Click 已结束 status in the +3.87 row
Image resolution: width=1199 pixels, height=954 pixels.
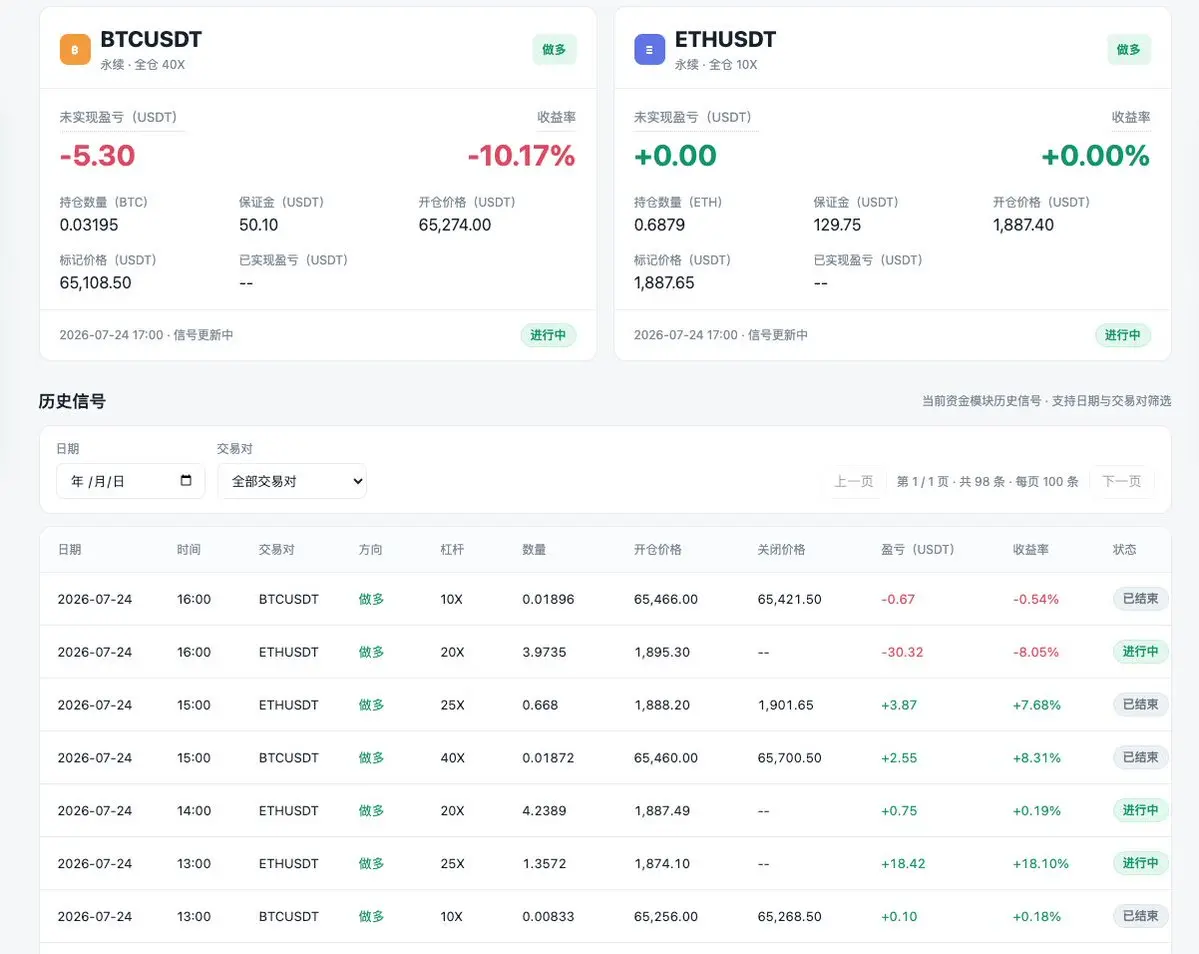[x=1140, y=704]
